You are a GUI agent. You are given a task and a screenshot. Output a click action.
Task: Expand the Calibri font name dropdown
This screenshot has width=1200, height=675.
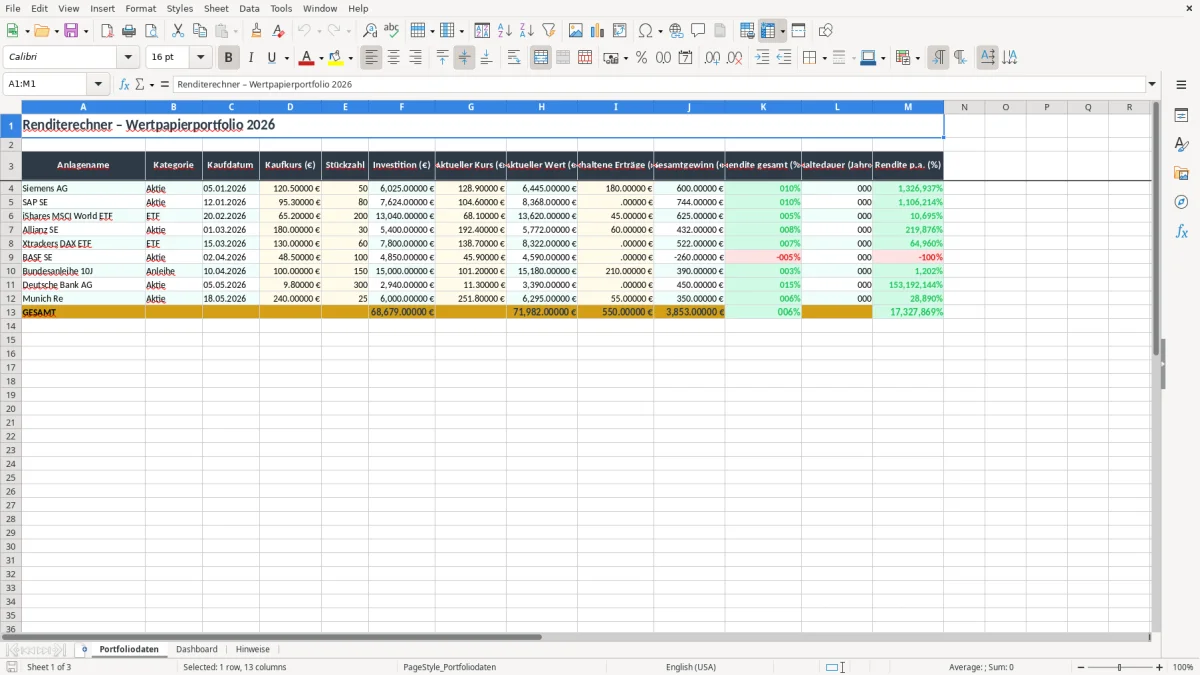[x=128, y=58]
